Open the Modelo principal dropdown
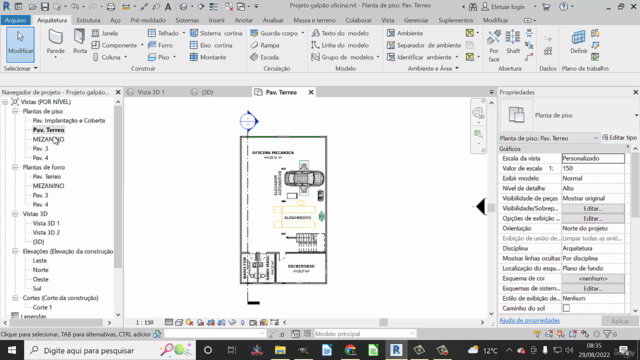The width and height of the screenshot is (640, 360). coord(364,333)
